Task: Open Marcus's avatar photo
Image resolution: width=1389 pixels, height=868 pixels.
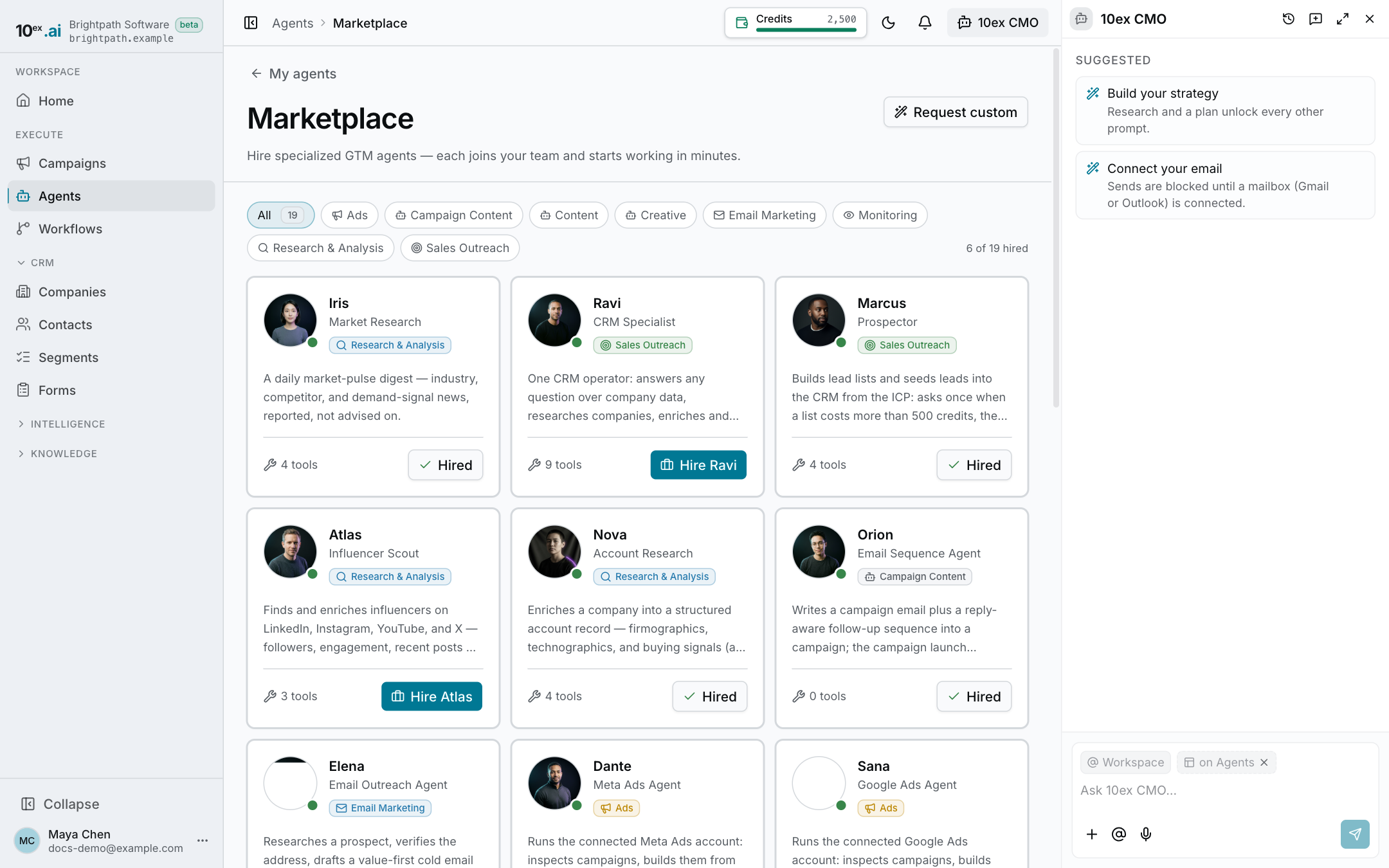Action: (819, 320)
